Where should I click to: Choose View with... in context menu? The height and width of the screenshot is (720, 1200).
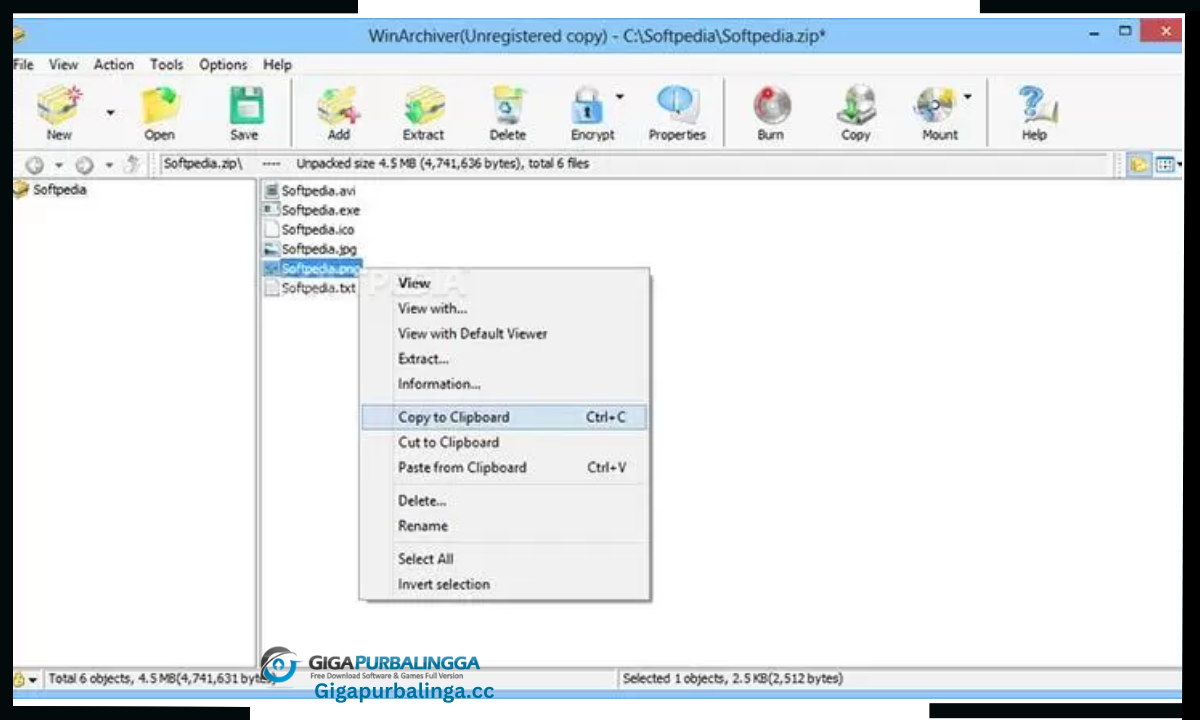point(505,308)
